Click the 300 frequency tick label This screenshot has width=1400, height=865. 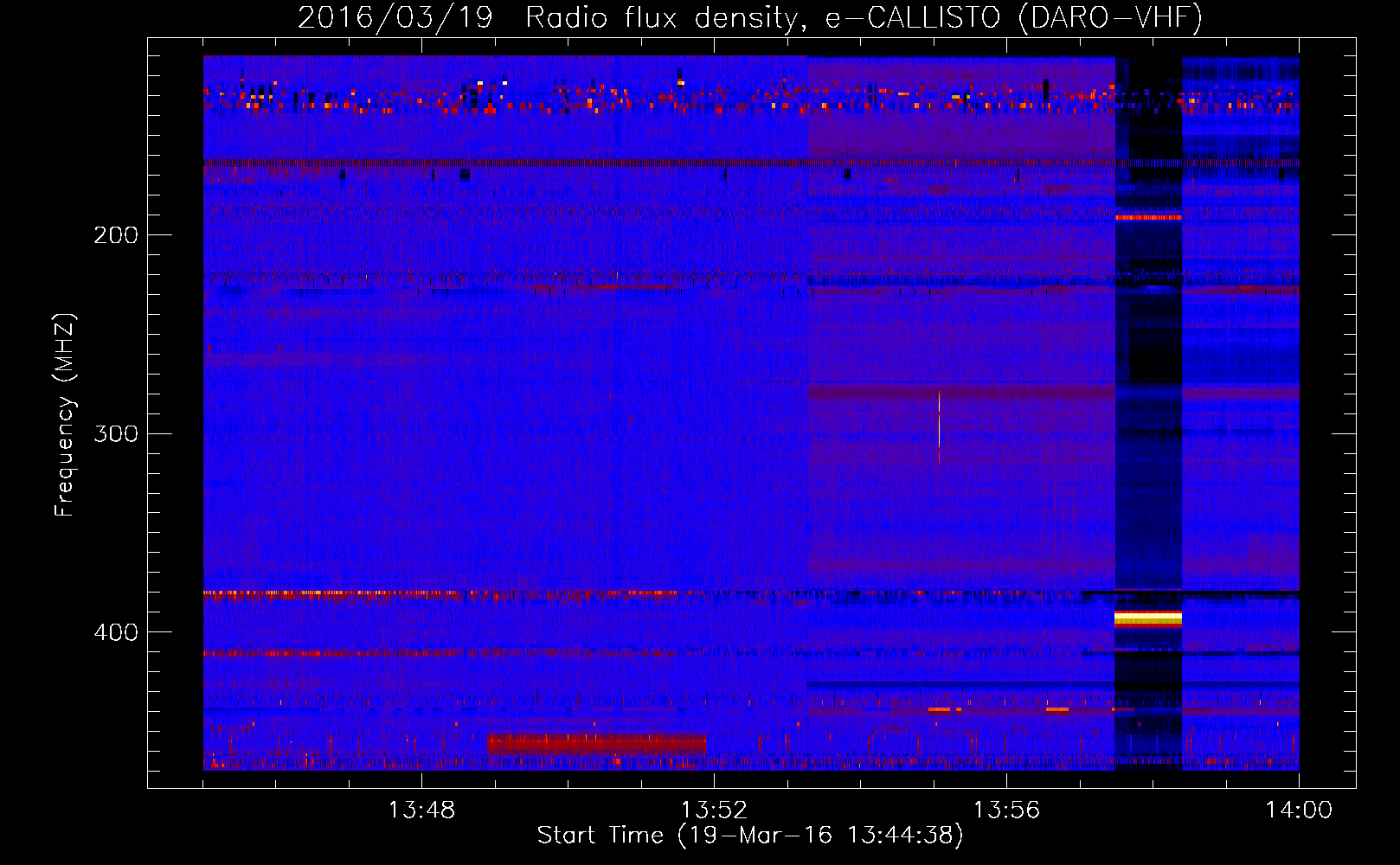(116, 433)
